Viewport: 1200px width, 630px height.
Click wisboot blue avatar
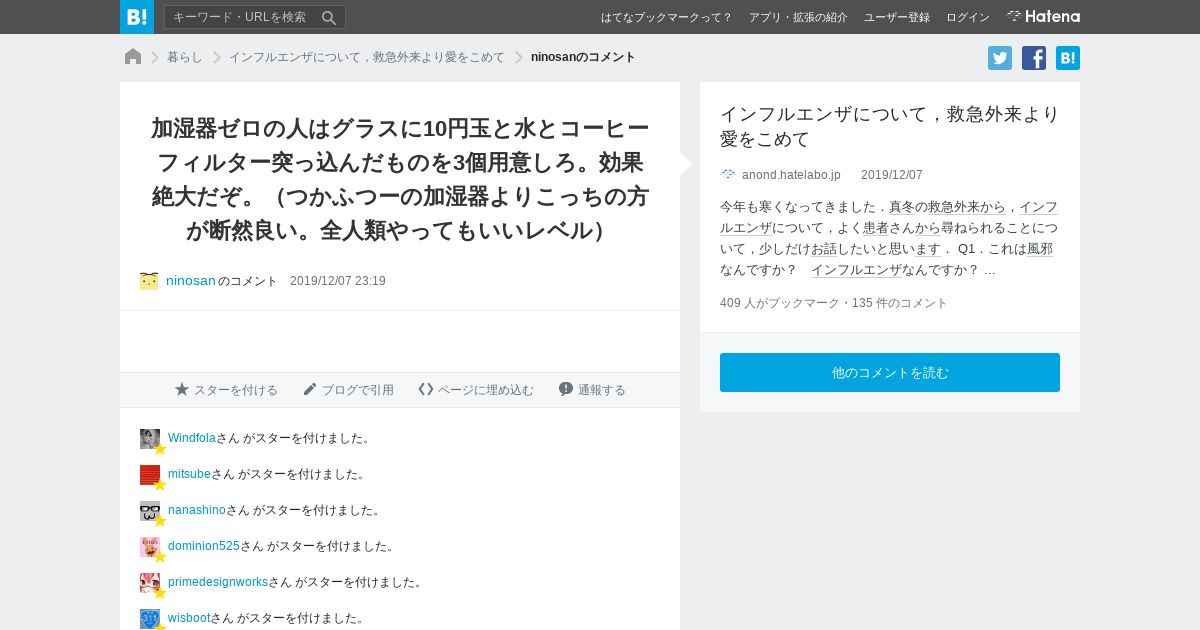[150, 619]
